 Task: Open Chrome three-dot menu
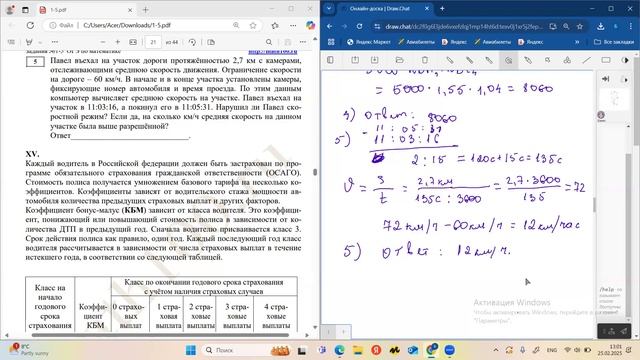(631, 26)
